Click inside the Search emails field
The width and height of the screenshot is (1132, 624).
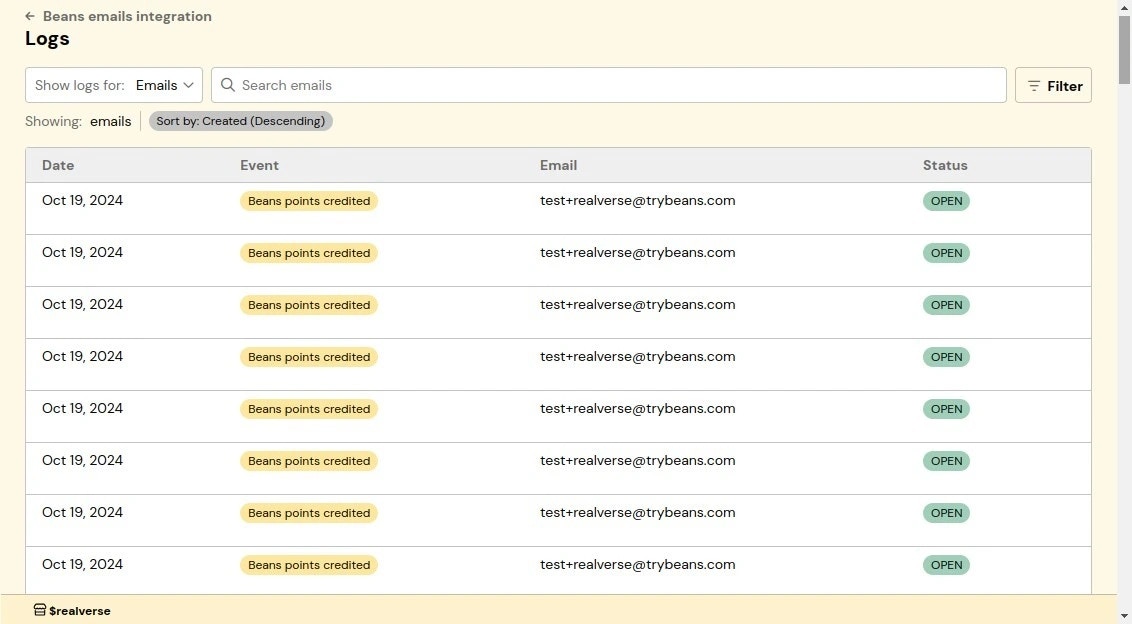click(500, 85)
